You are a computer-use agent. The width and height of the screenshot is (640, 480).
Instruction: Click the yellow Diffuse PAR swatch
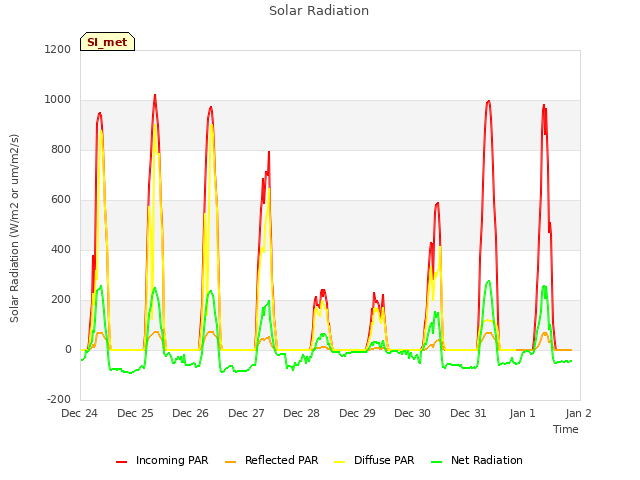[x=340, y=462]
